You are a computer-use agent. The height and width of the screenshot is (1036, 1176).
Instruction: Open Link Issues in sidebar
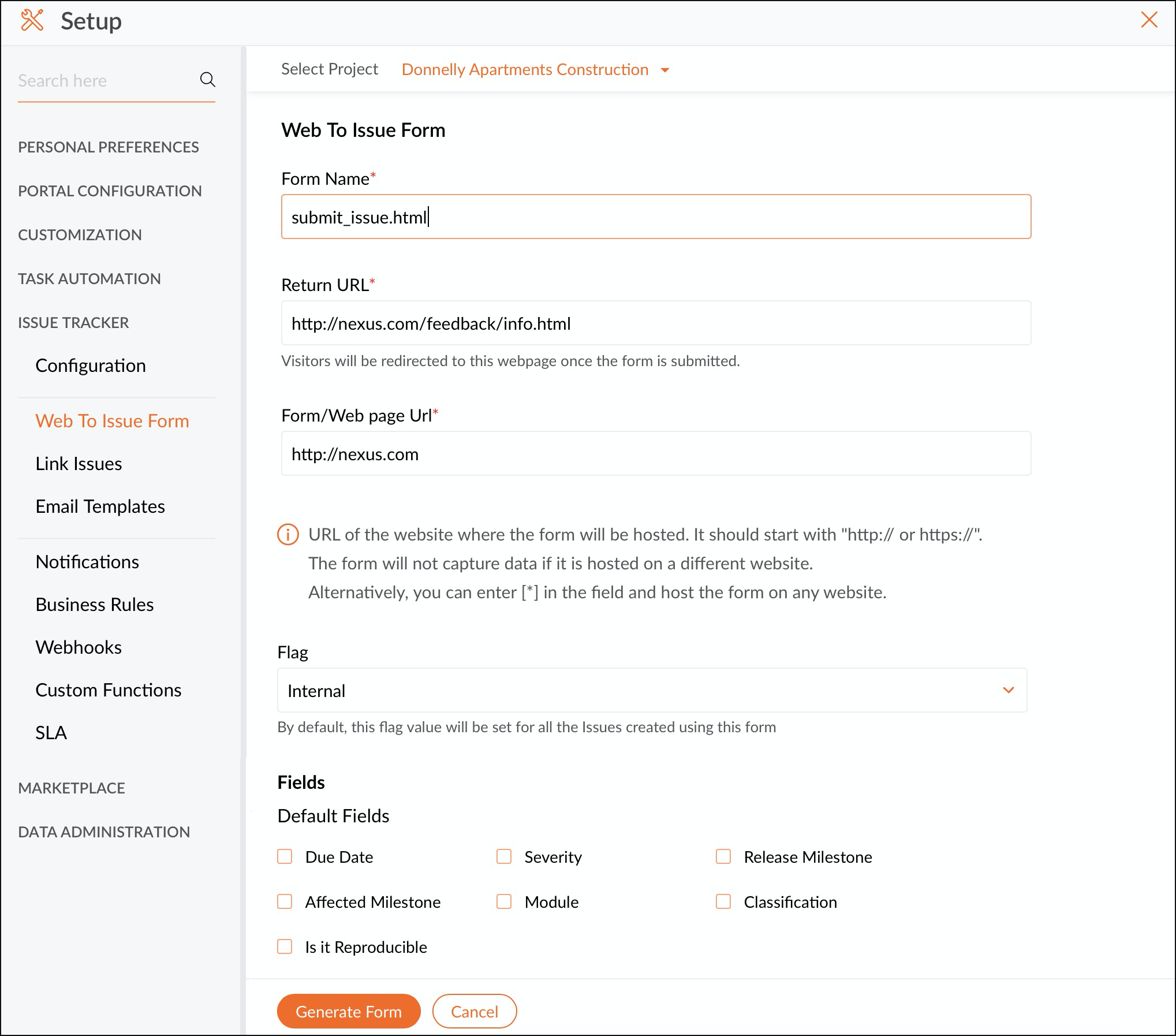(79, 464)
